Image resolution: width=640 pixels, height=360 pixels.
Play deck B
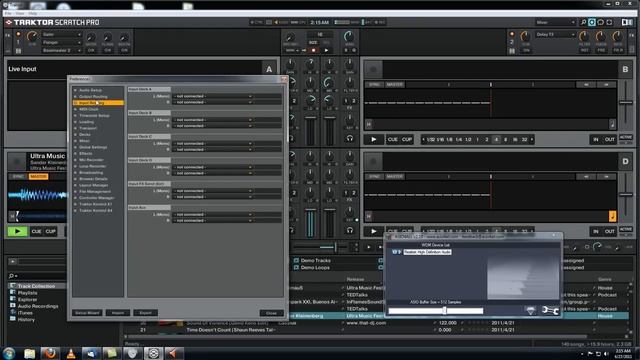(x=374, y=140)
